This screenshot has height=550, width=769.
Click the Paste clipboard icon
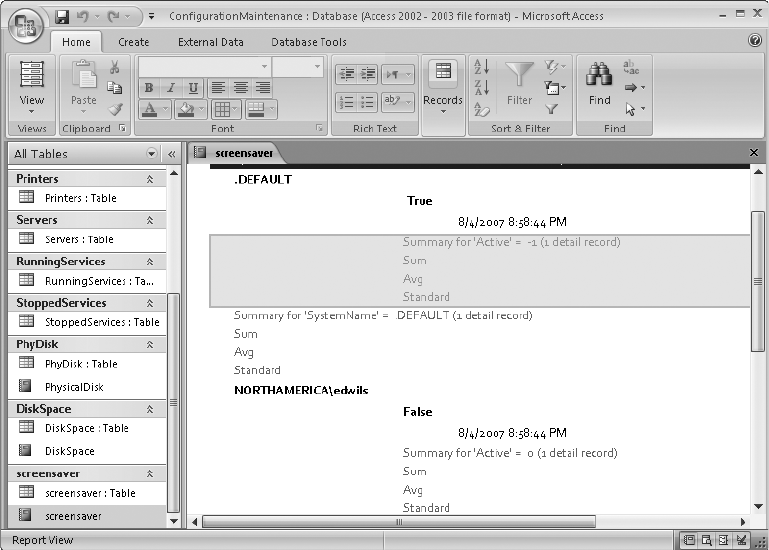pyautogui.click(x=84, y=75)
